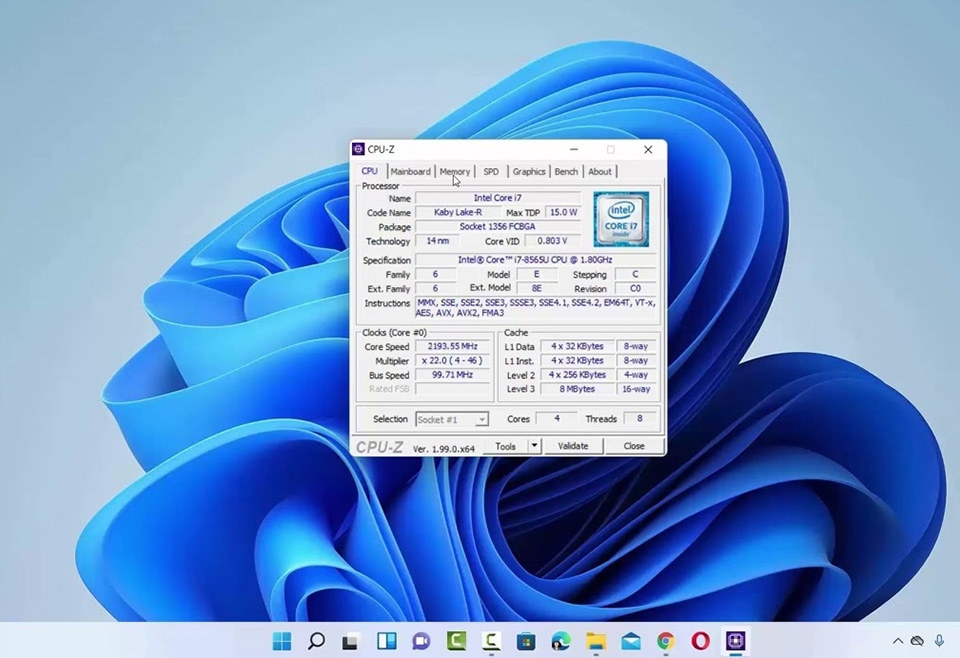Click the Multiplier x 22.0 value

tap(452, 361)
